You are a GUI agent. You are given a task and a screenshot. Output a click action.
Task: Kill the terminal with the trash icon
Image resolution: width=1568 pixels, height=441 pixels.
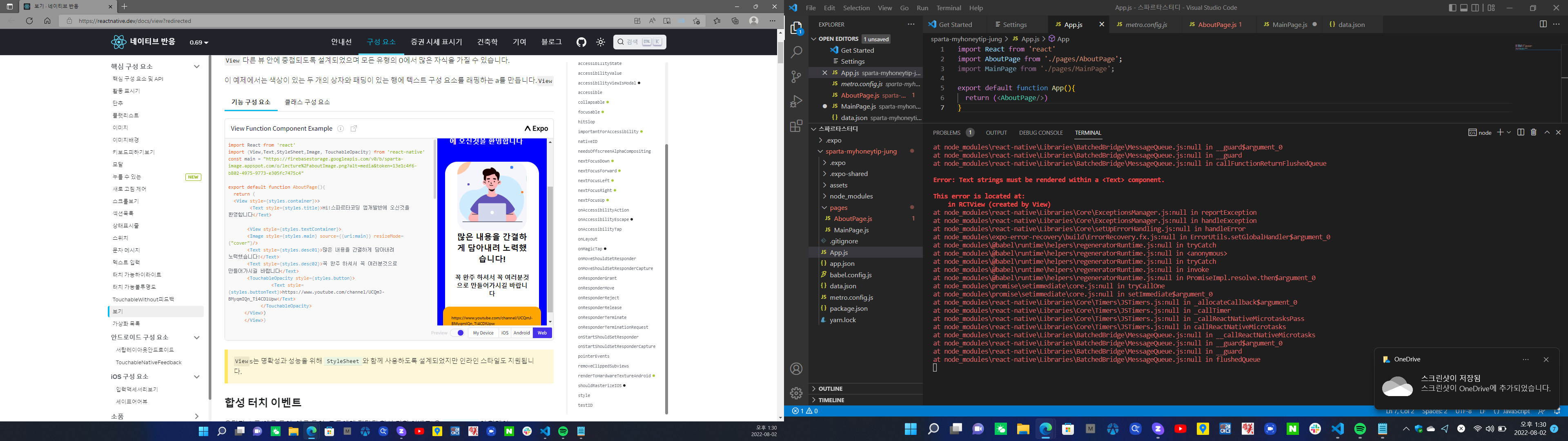[x=1533, y=132]
